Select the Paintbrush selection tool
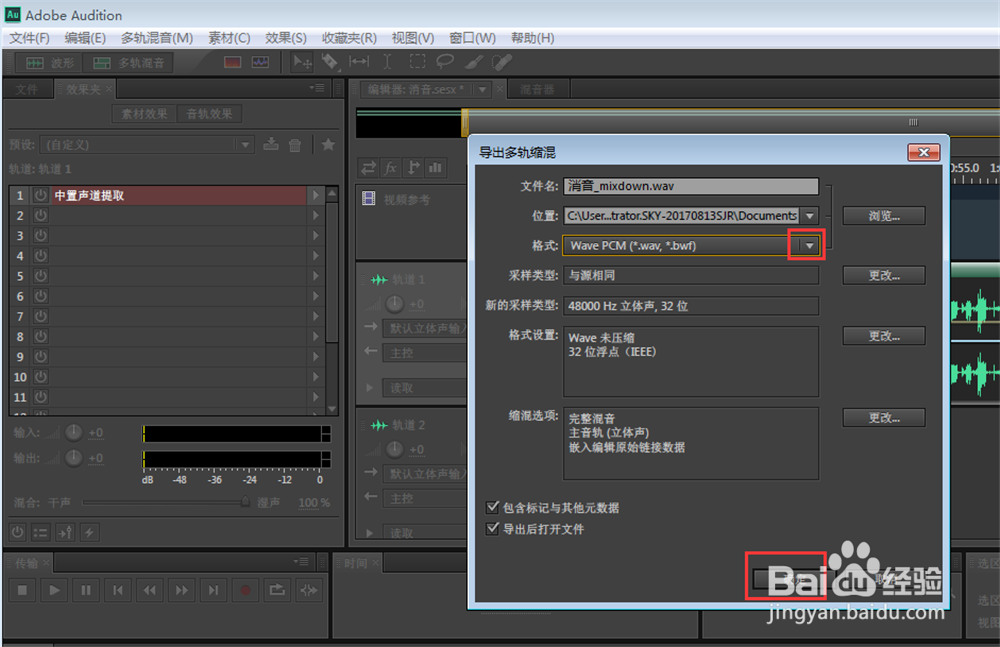The image size is (1000, 647). (474, 62)
